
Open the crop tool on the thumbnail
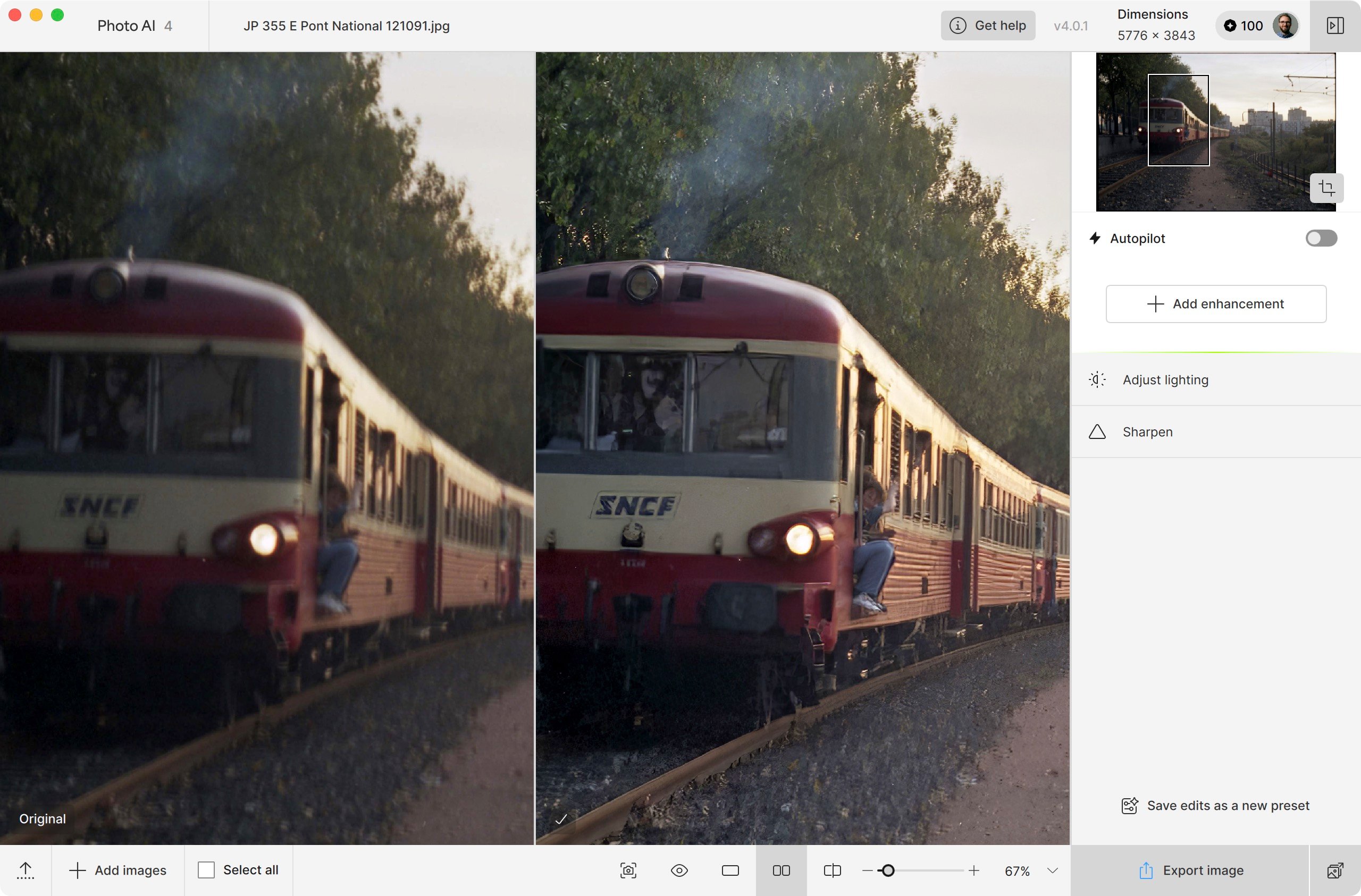1326,188
